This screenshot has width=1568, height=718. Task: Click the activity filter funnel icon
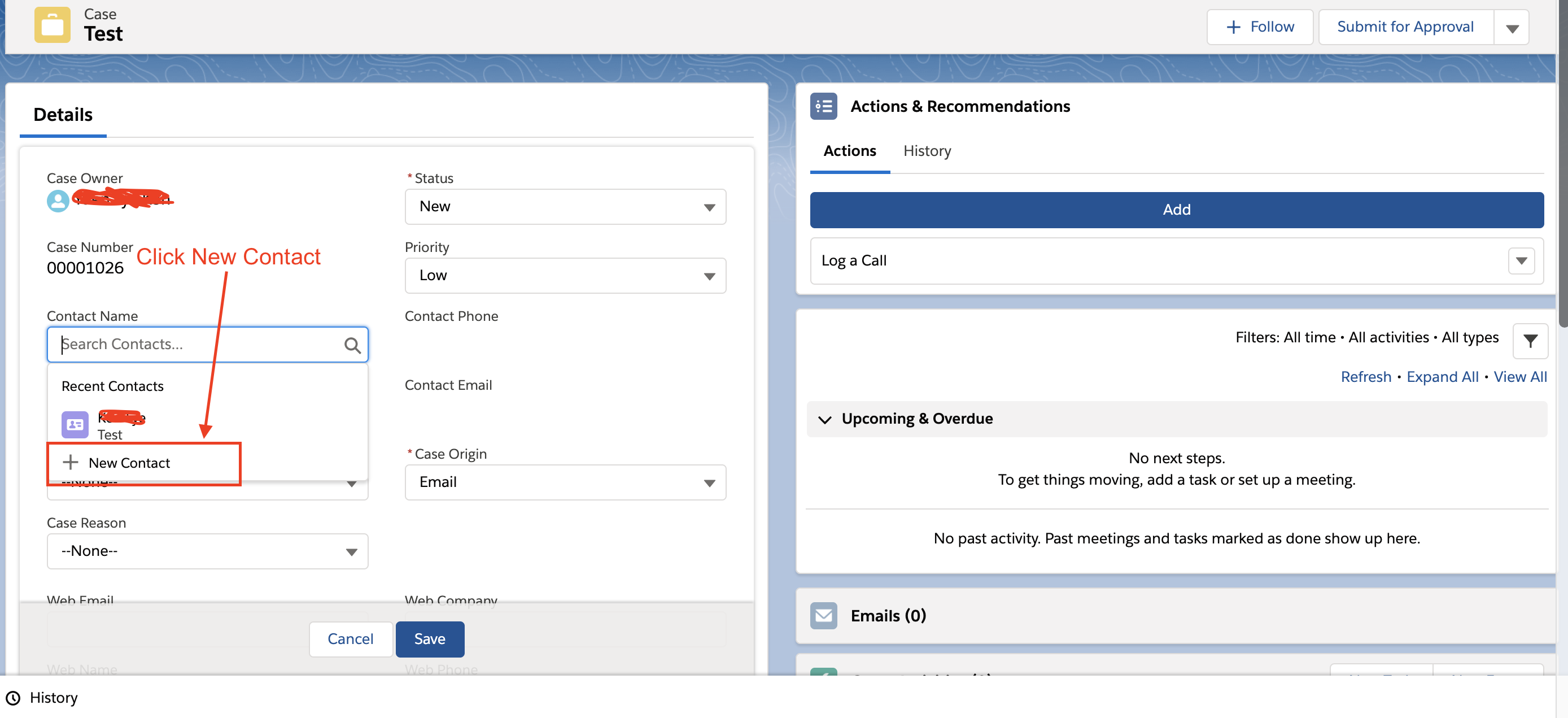click(x=1530, y=341)
